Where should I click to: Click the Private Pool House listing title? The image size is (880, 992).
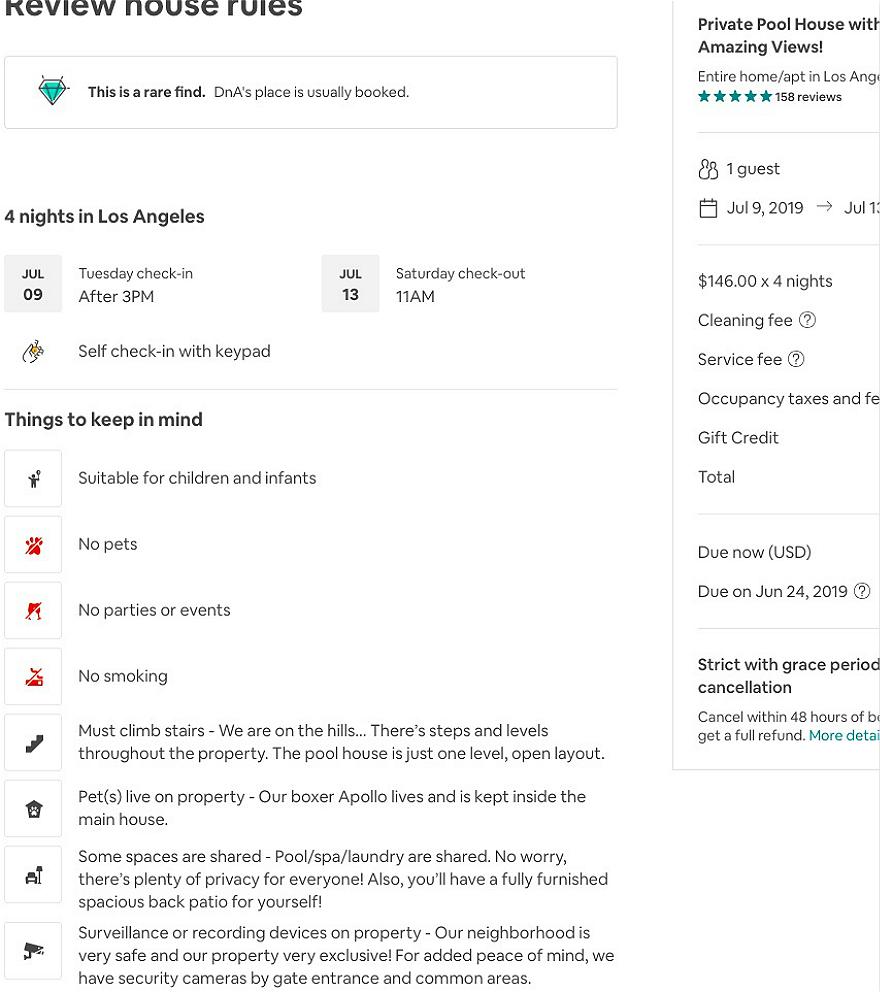pos(788,35)
